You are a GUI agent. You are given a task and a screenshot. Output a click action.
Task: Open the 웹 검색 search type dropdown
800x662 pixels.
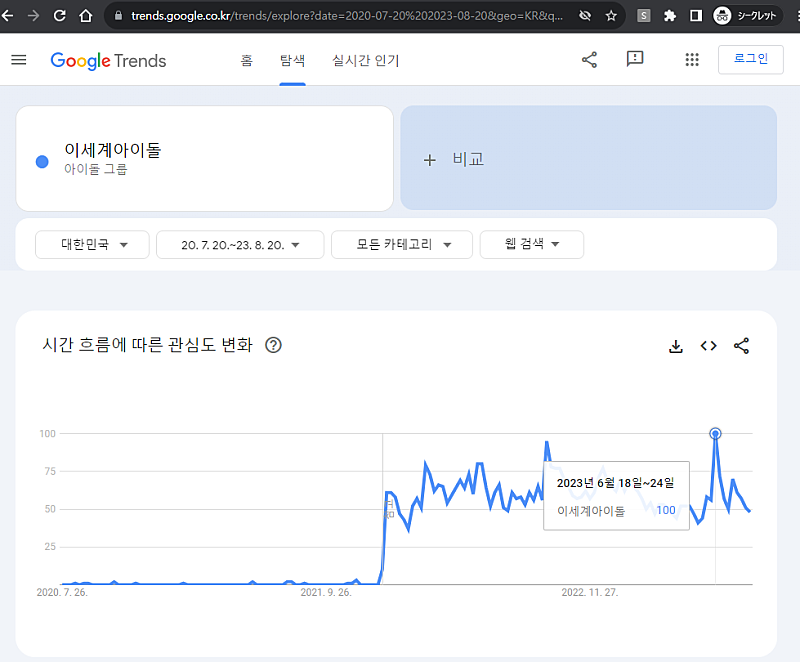coord(532,244)
